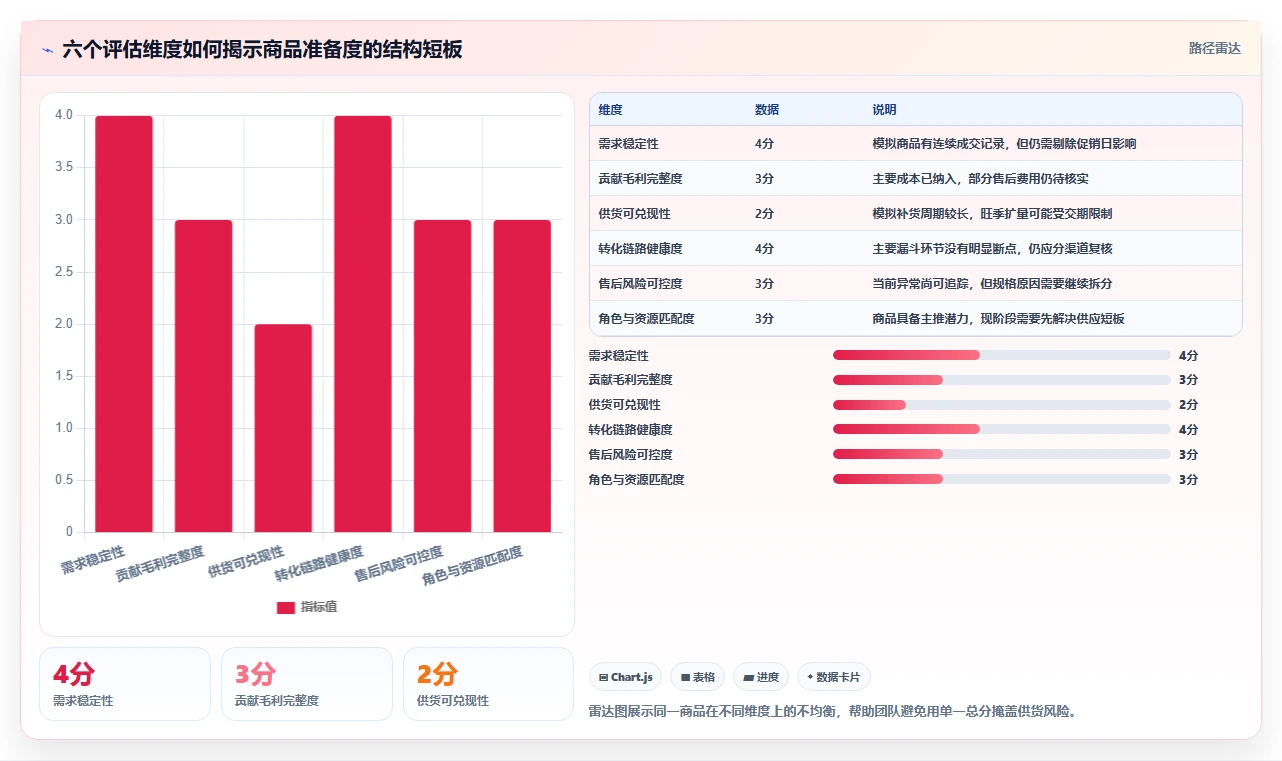The height and width of the screenshot is (761, 1282).
Task: Click the 转化链路健康度 bar in chart
Action: (363, 324)
